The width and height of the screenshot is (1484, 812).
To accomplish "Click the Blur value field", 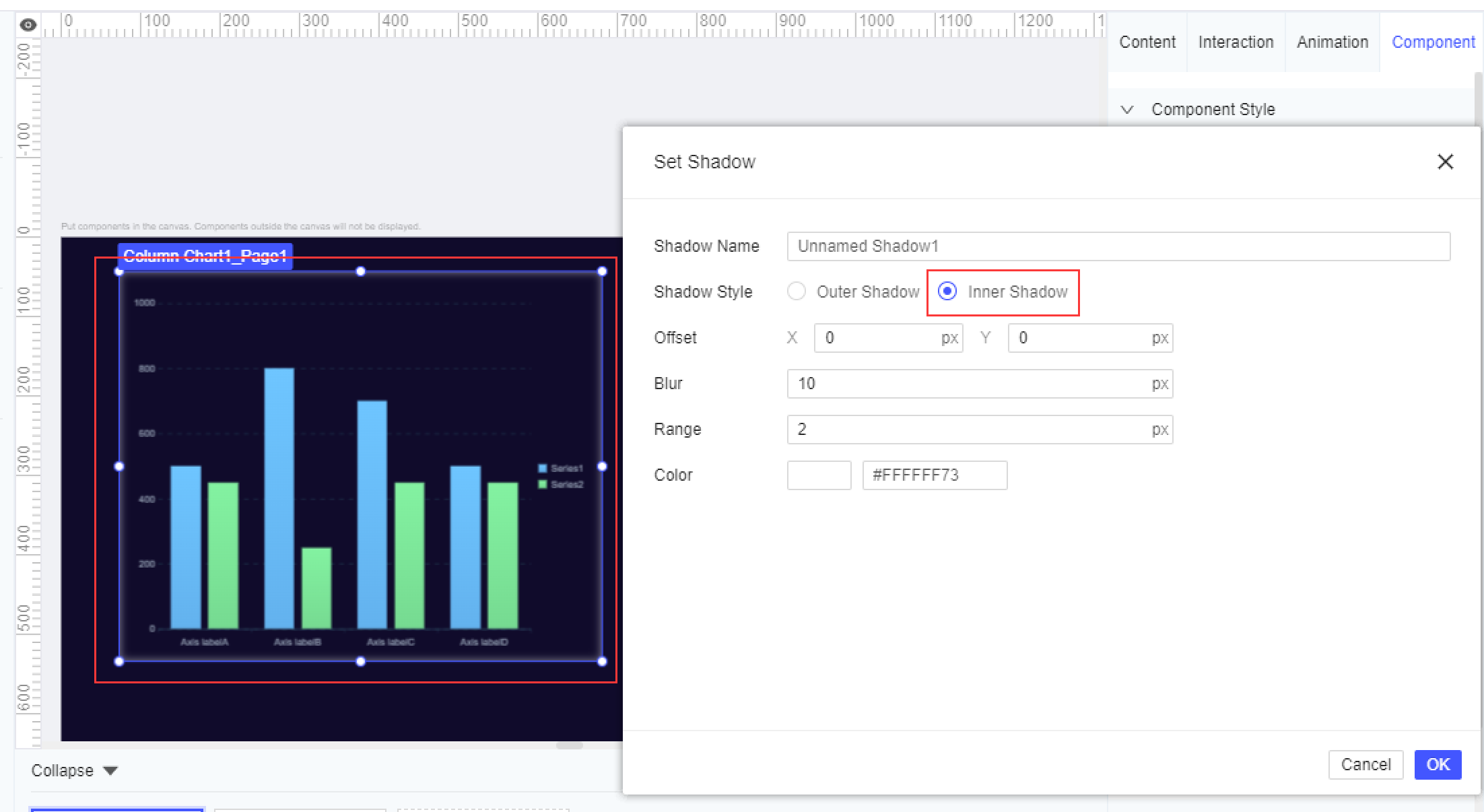I will pyautogui.click(x=980, y=384).
